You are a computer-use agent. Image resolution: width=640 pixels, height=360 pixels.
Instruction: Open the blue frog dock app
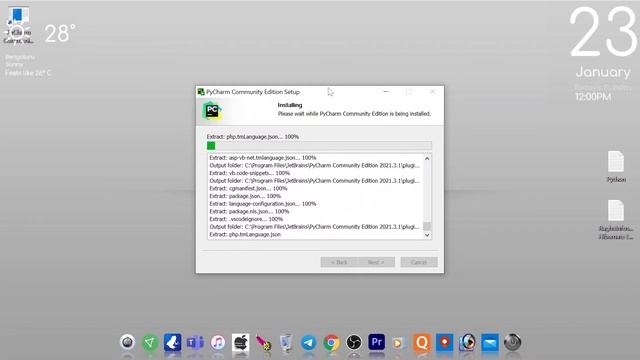[x=172, y=342]
